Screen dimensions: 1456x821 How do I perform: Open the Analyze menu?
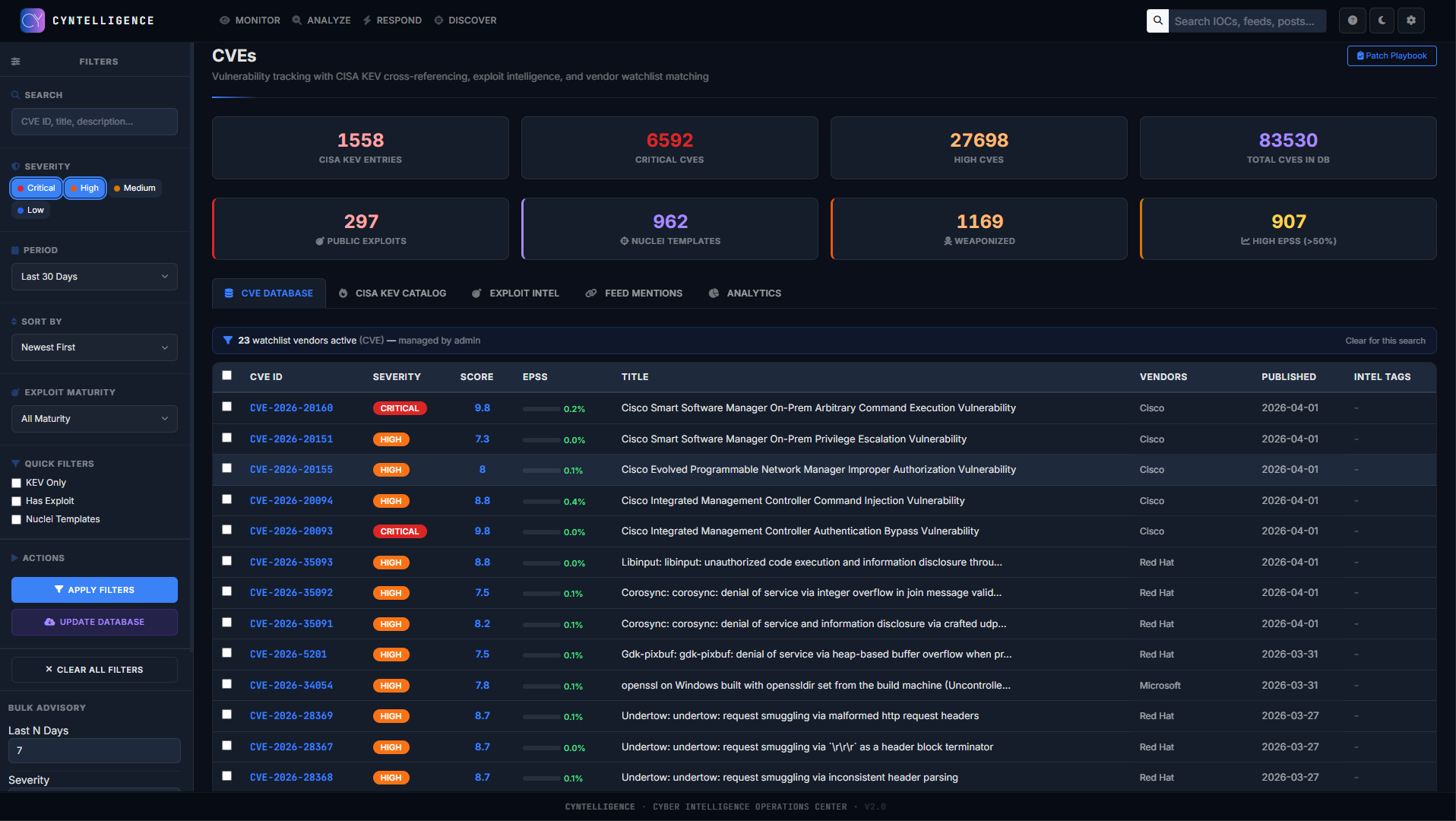[x=321, y=21]
